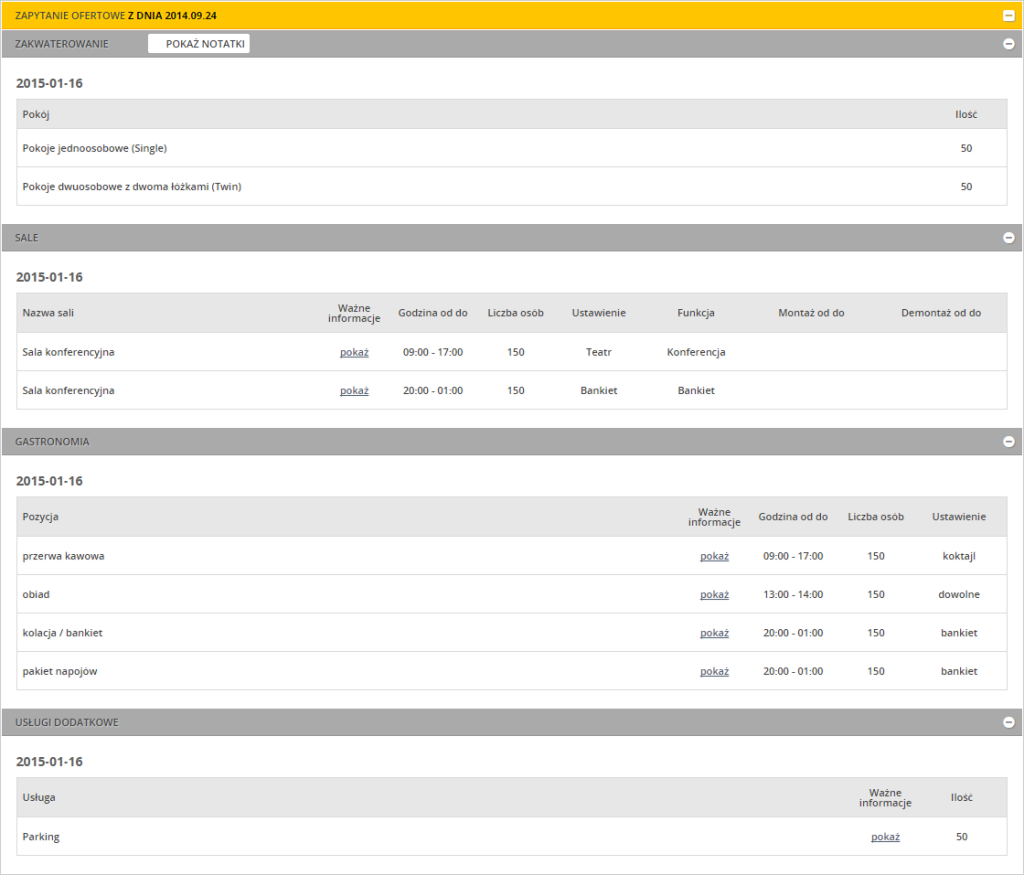Click the SALE section title
1024x875 pixels.
(27, 238)
